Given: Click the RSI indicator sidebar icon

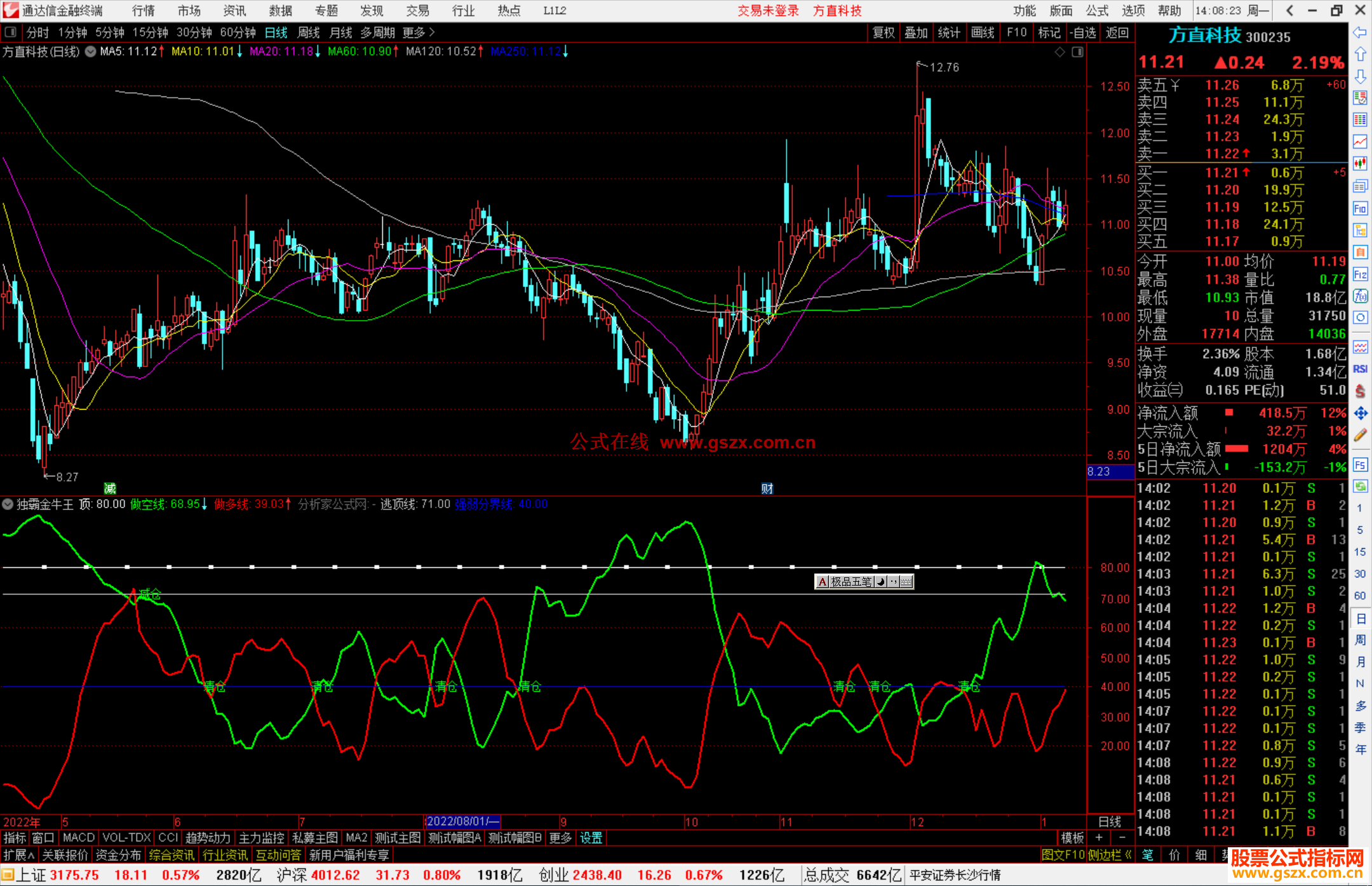Looking at the screenshot, I should click(1360, 369).
